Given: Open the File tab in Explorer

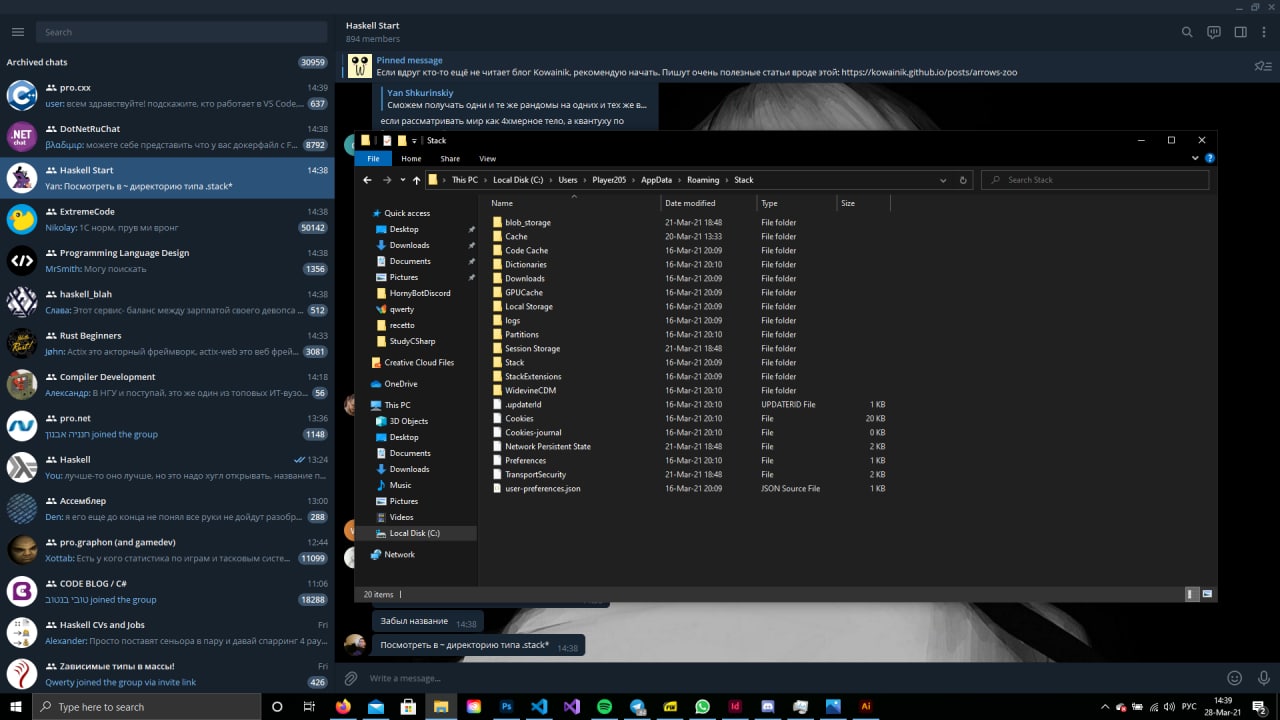Looking at the screenshot, I should point(373,158).
